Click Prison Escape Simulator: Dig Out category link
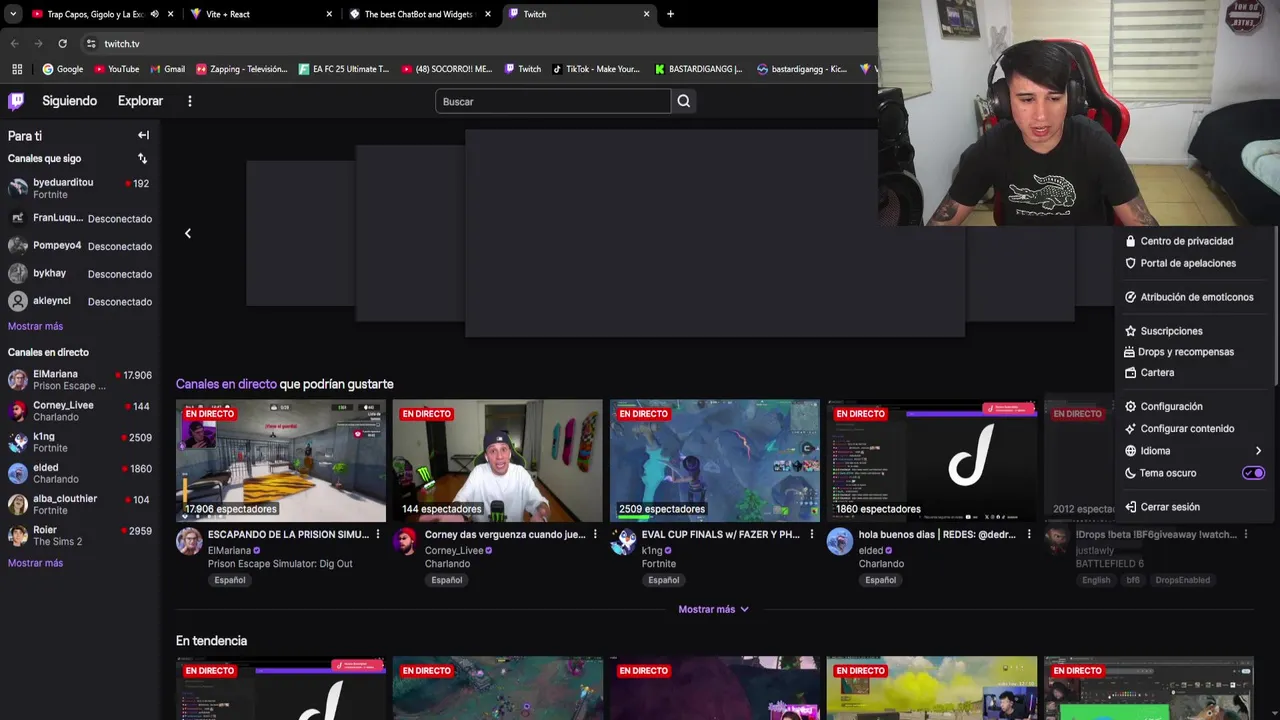 pos(280,564)
